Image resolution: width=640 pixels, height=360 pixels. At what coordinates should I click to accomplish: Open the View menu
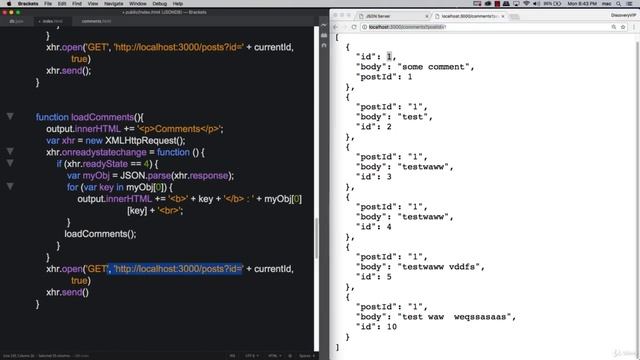coord(93,4)
